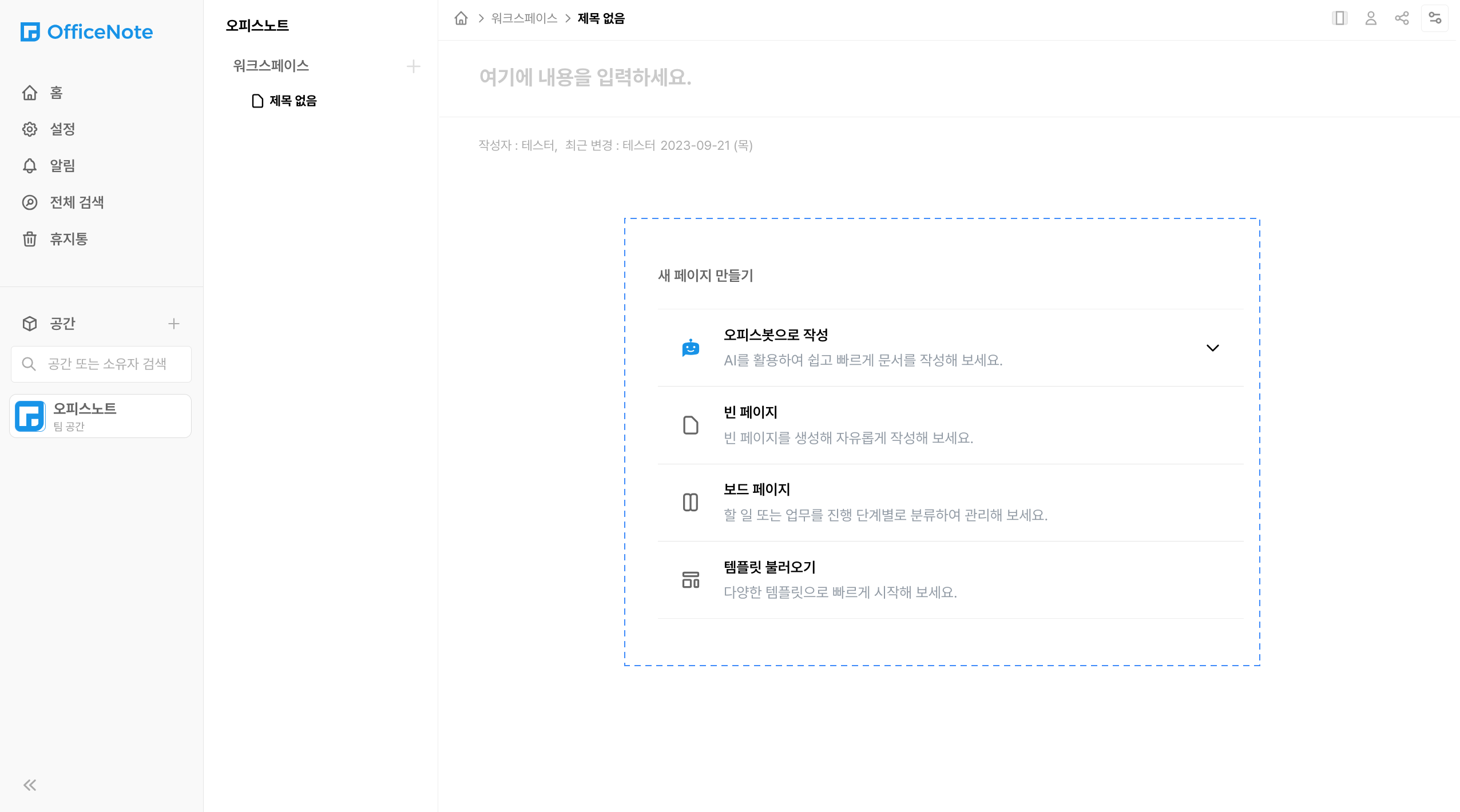Toggle the side panel layout icon
The image size is (1460, 812).
1339,18
